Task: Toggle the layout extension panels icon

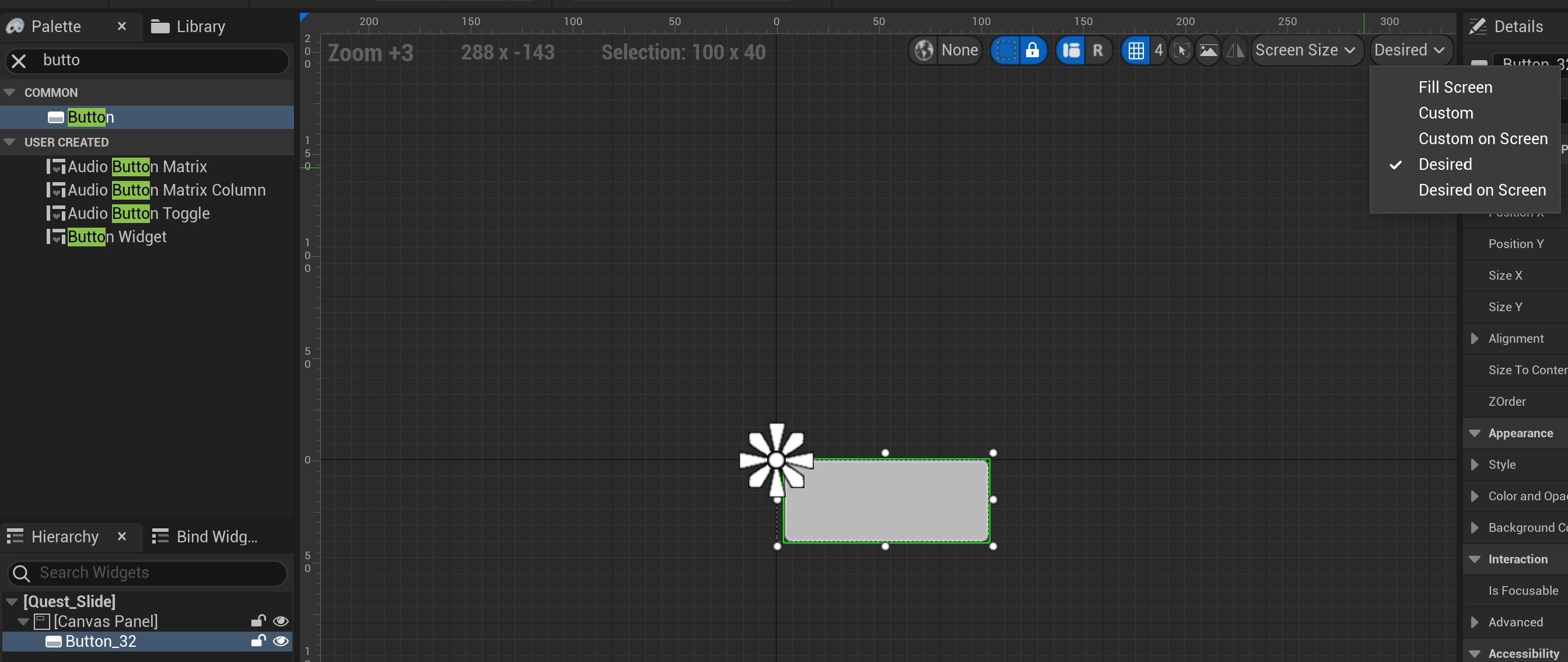Action: coord(1070,50)
